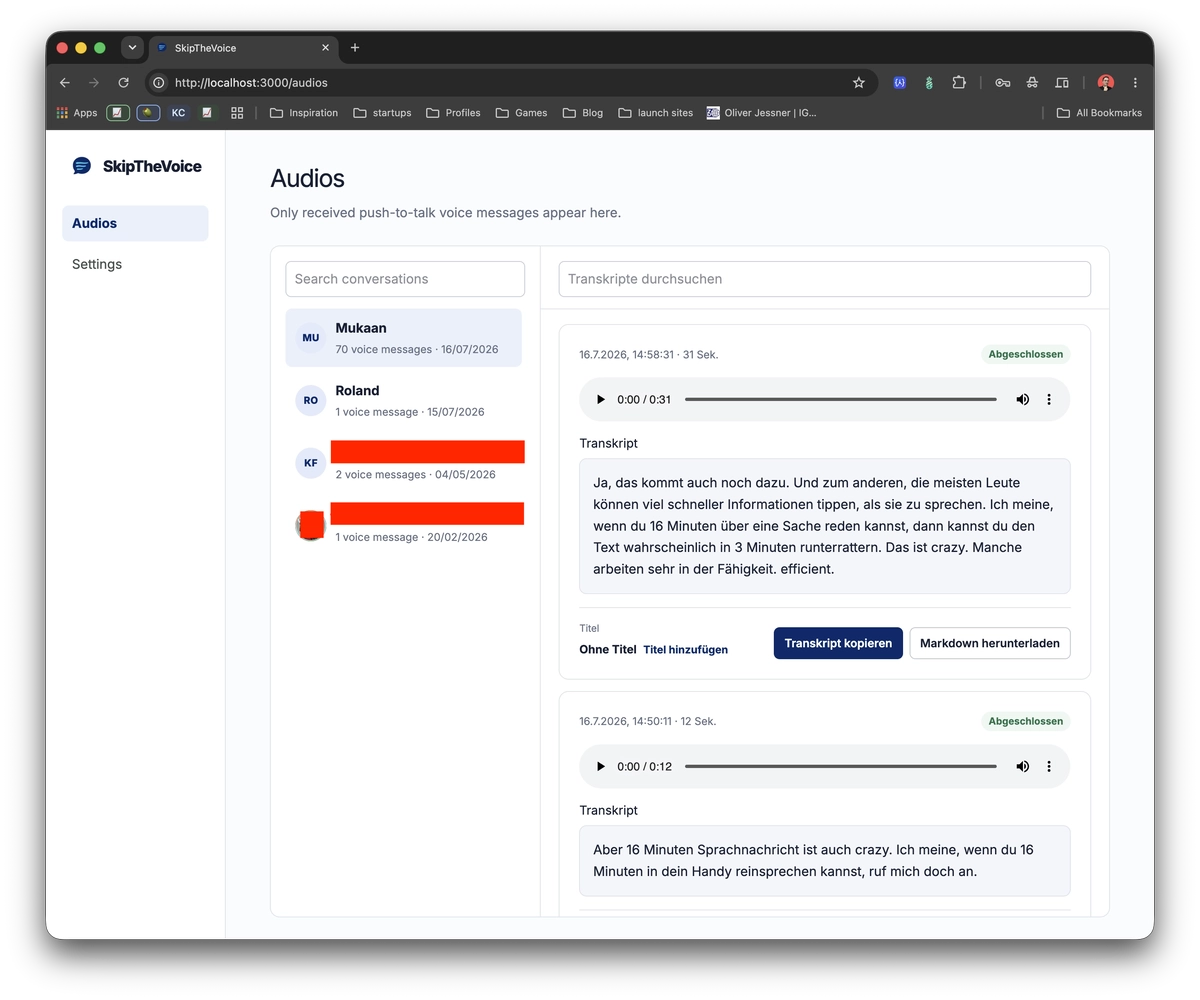Click the blue braces extension icon
The width and height of the screenshot is (1200, 1000).
click(899, 83)
